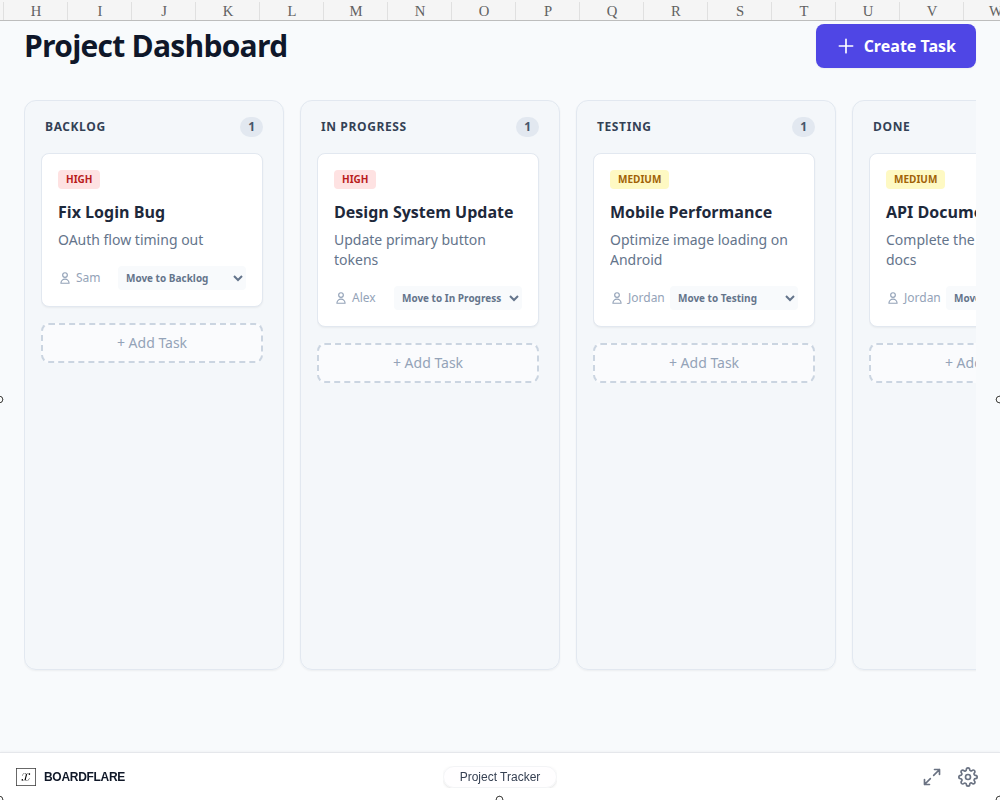
Task: Open the Fix Login Bug card title
Action: pyautogui.click(x=112, y=212)
